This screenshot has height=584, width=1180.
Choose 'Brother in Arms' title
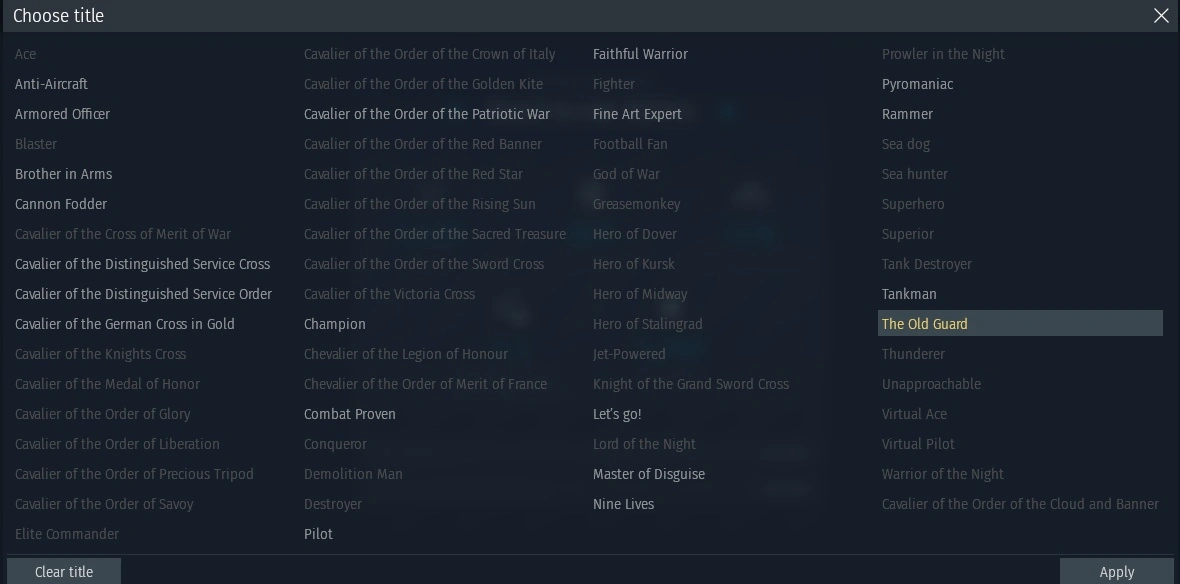[x=63, y=174]
